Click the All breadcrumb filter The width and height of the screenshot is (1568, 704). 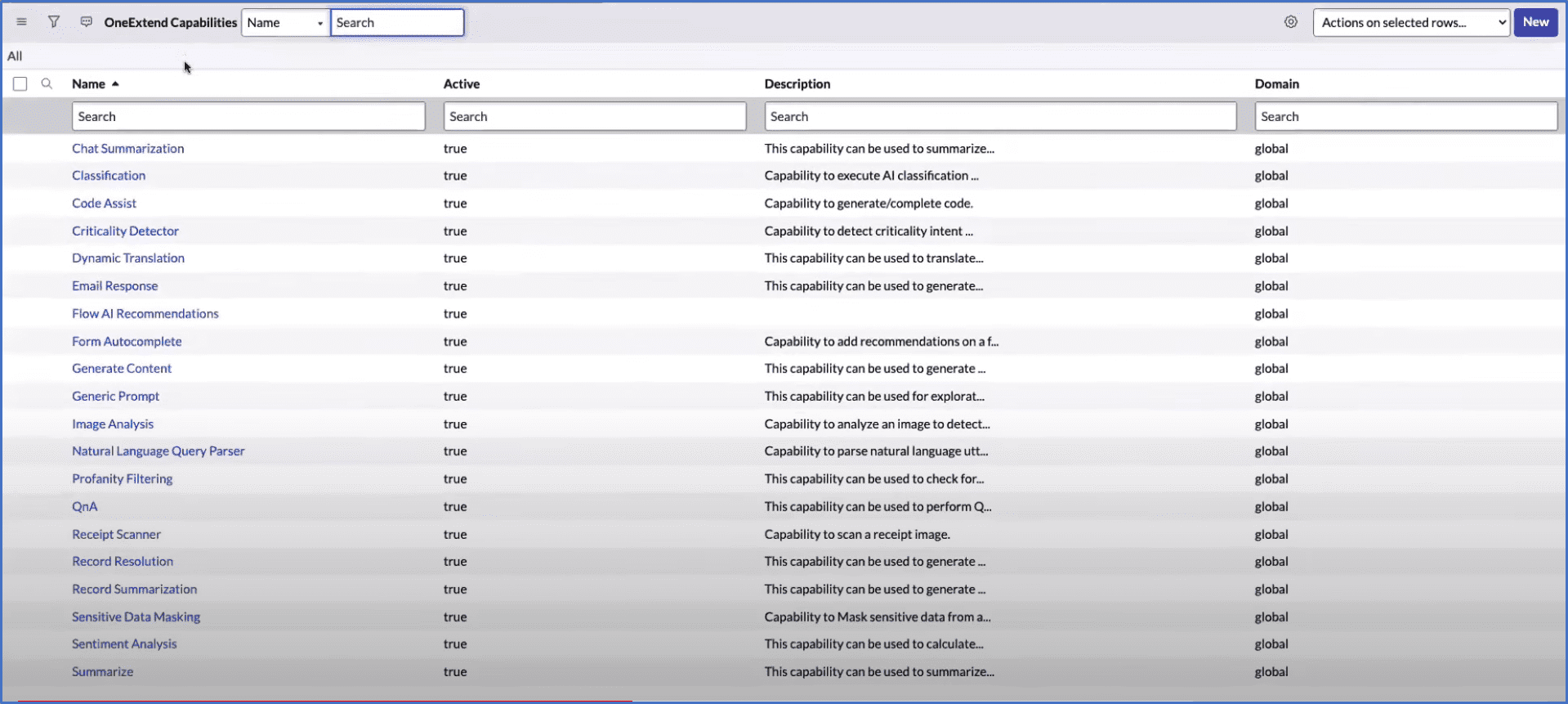(15, 56)
